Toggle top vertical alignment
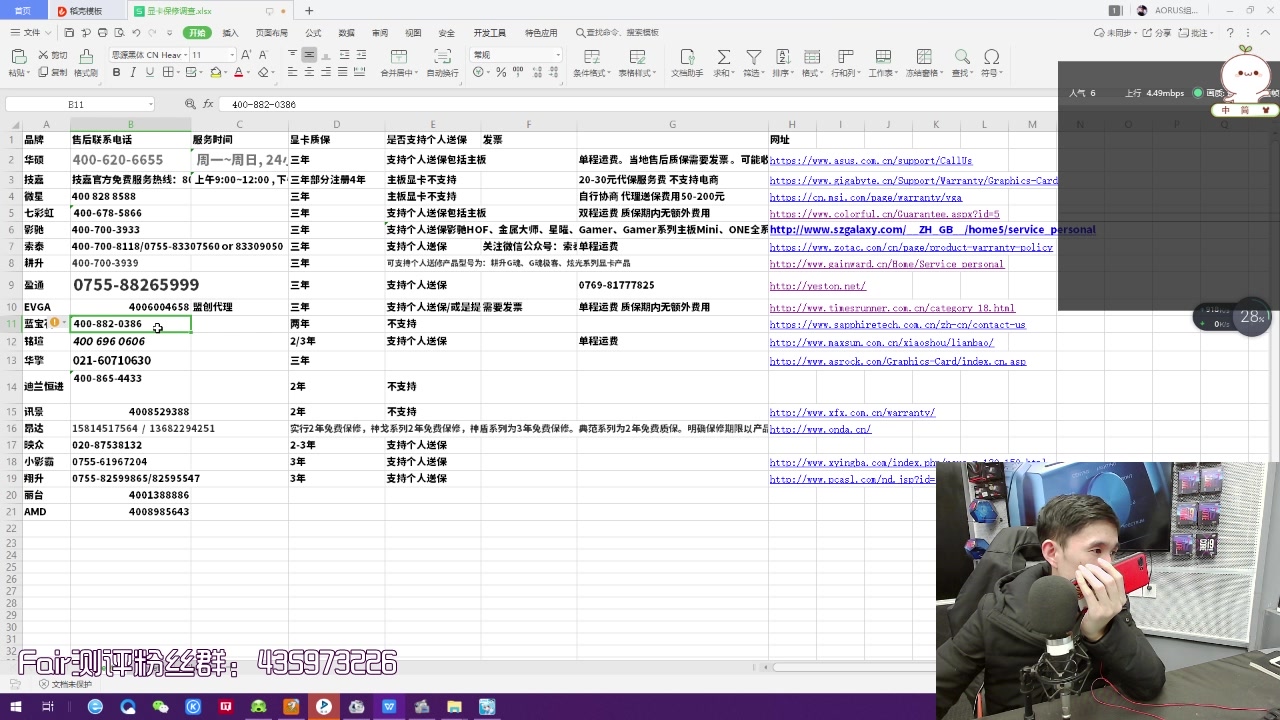 [293, 54]
